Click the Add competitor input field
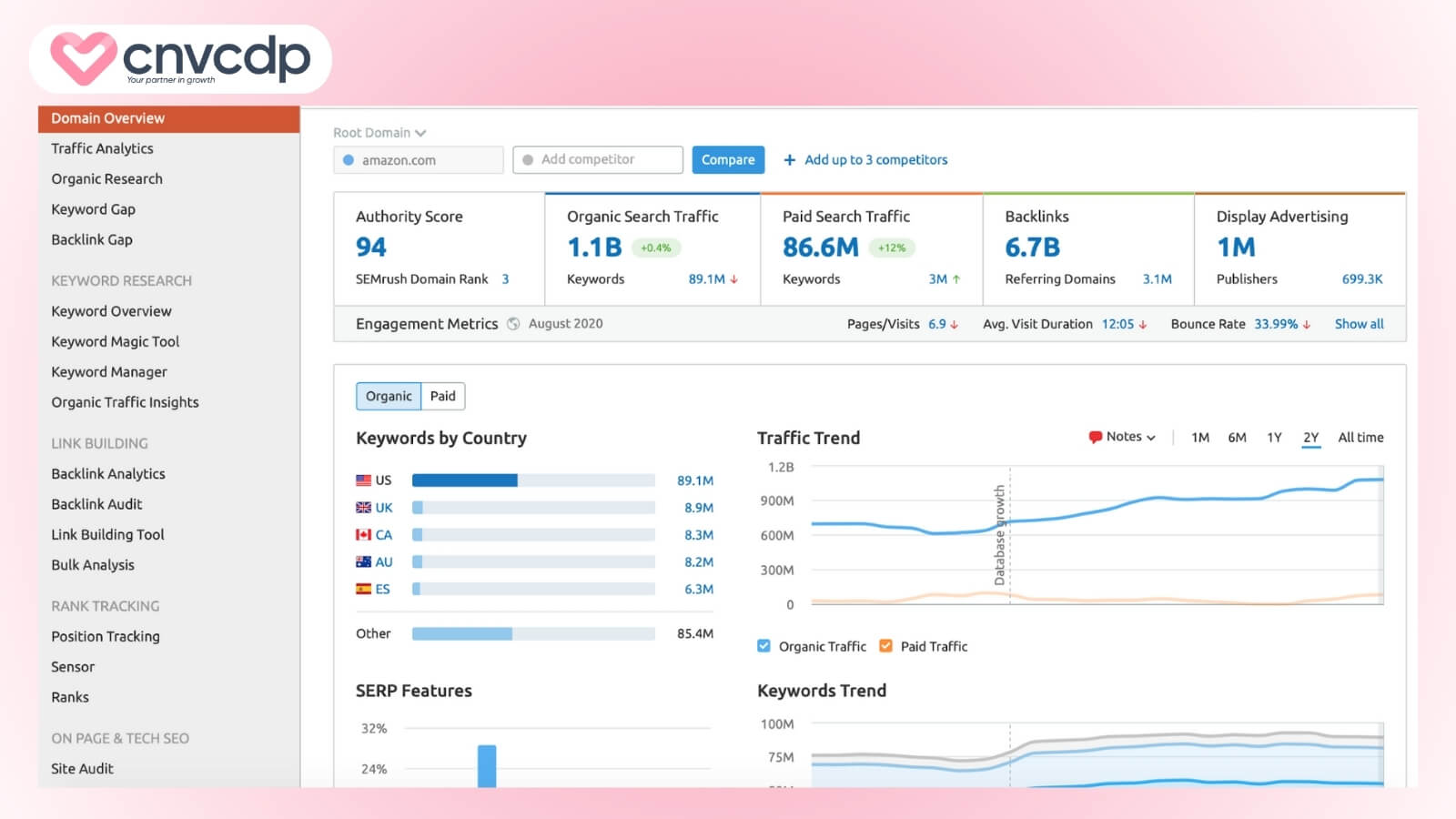 click(x=598, y=159)
